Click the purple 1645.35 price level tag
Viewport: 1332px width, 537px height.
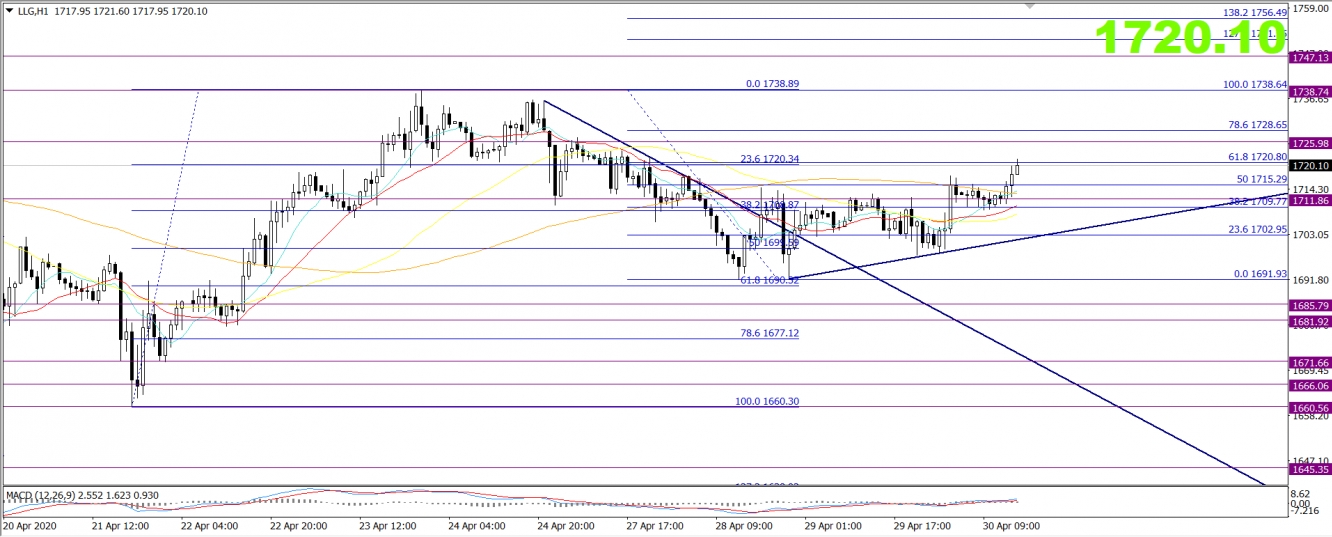[x=1309, y=469]
